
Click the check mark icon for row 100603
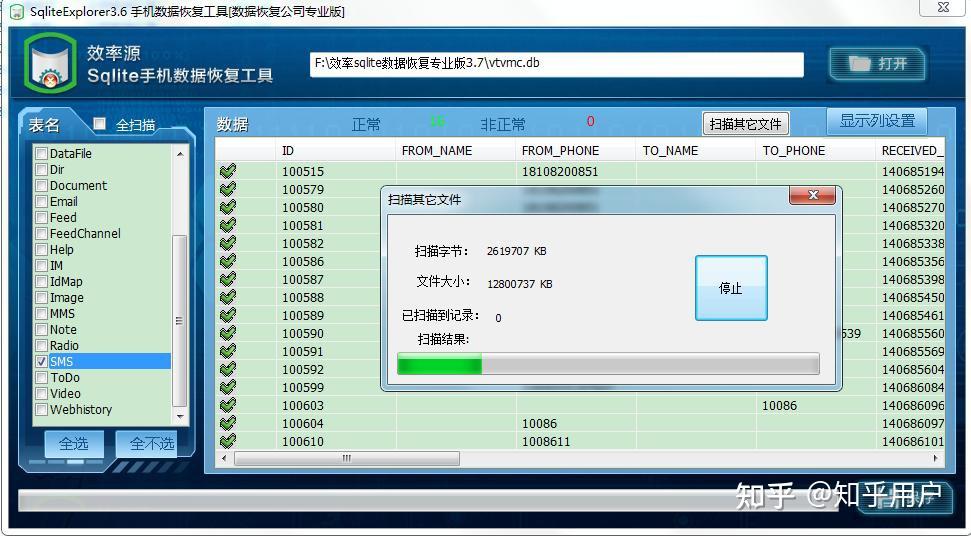pos(228,405)
